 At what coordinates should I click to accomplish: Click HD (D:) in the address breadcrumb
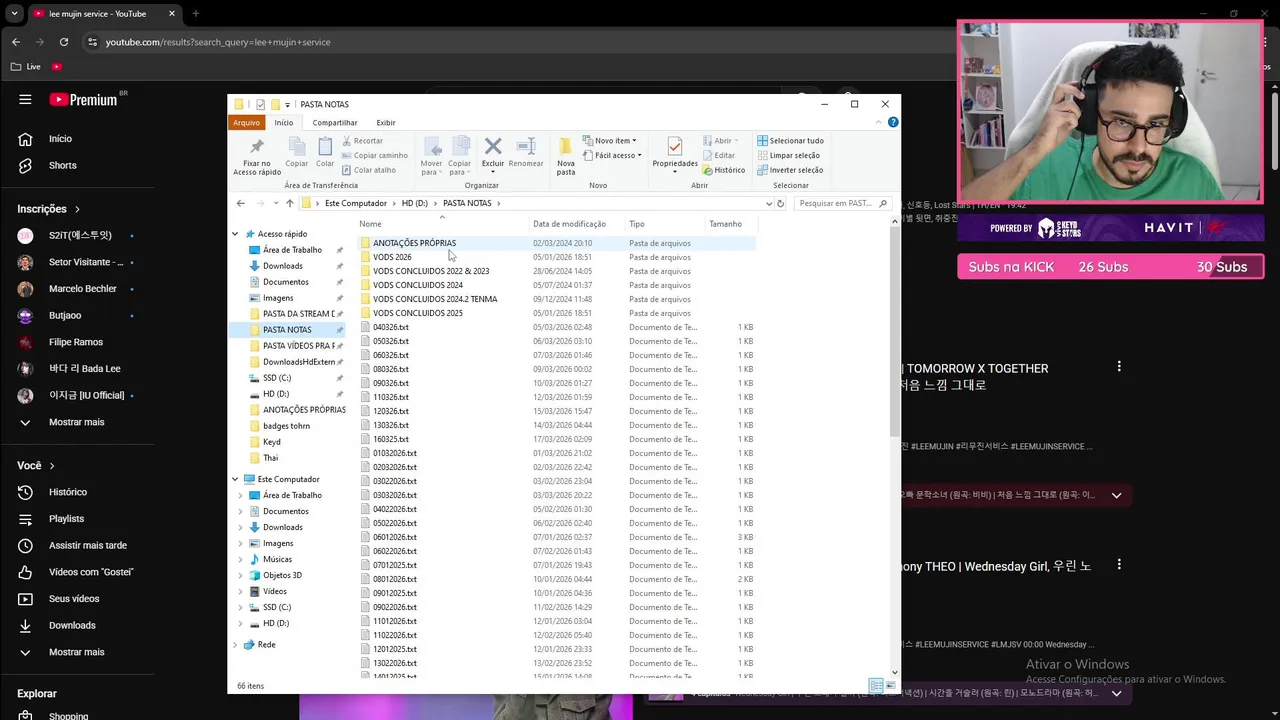414,203
